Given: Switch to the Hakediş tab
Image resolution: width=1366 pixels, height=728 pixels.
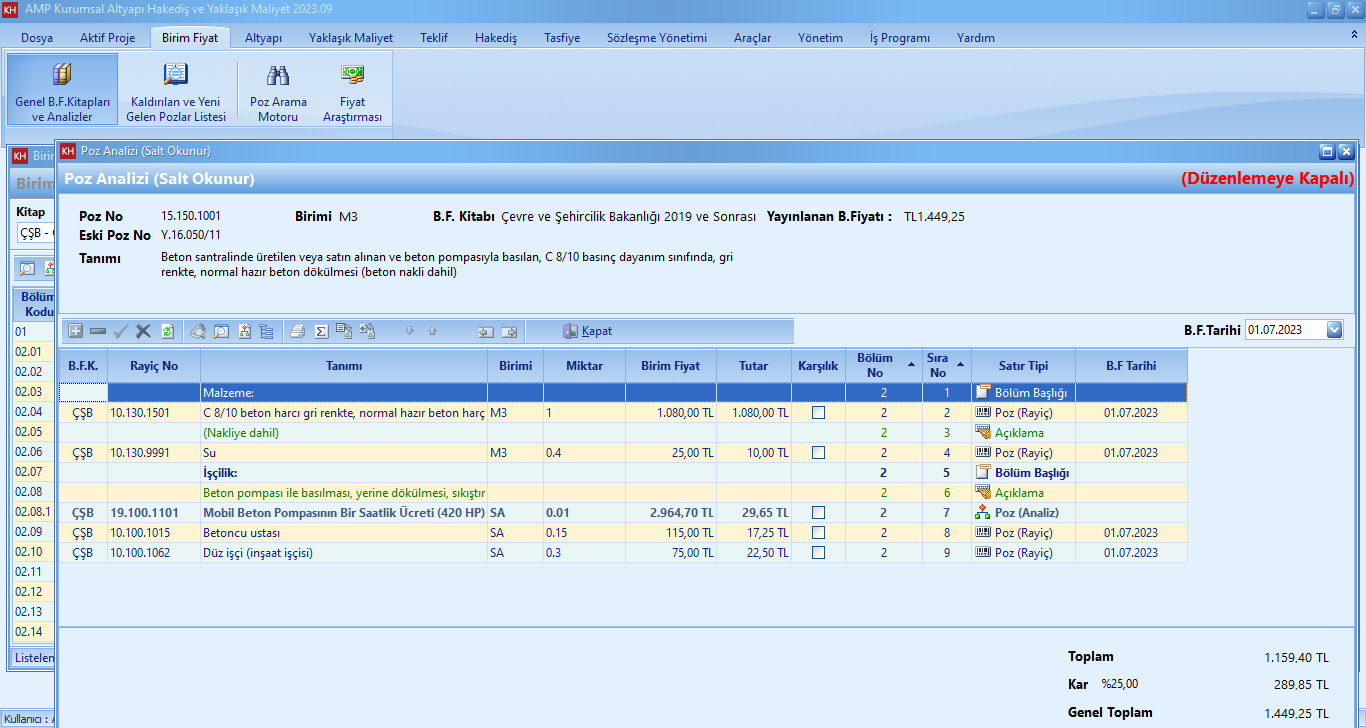Looking at the screenshot, I should (x=496, y=38).
